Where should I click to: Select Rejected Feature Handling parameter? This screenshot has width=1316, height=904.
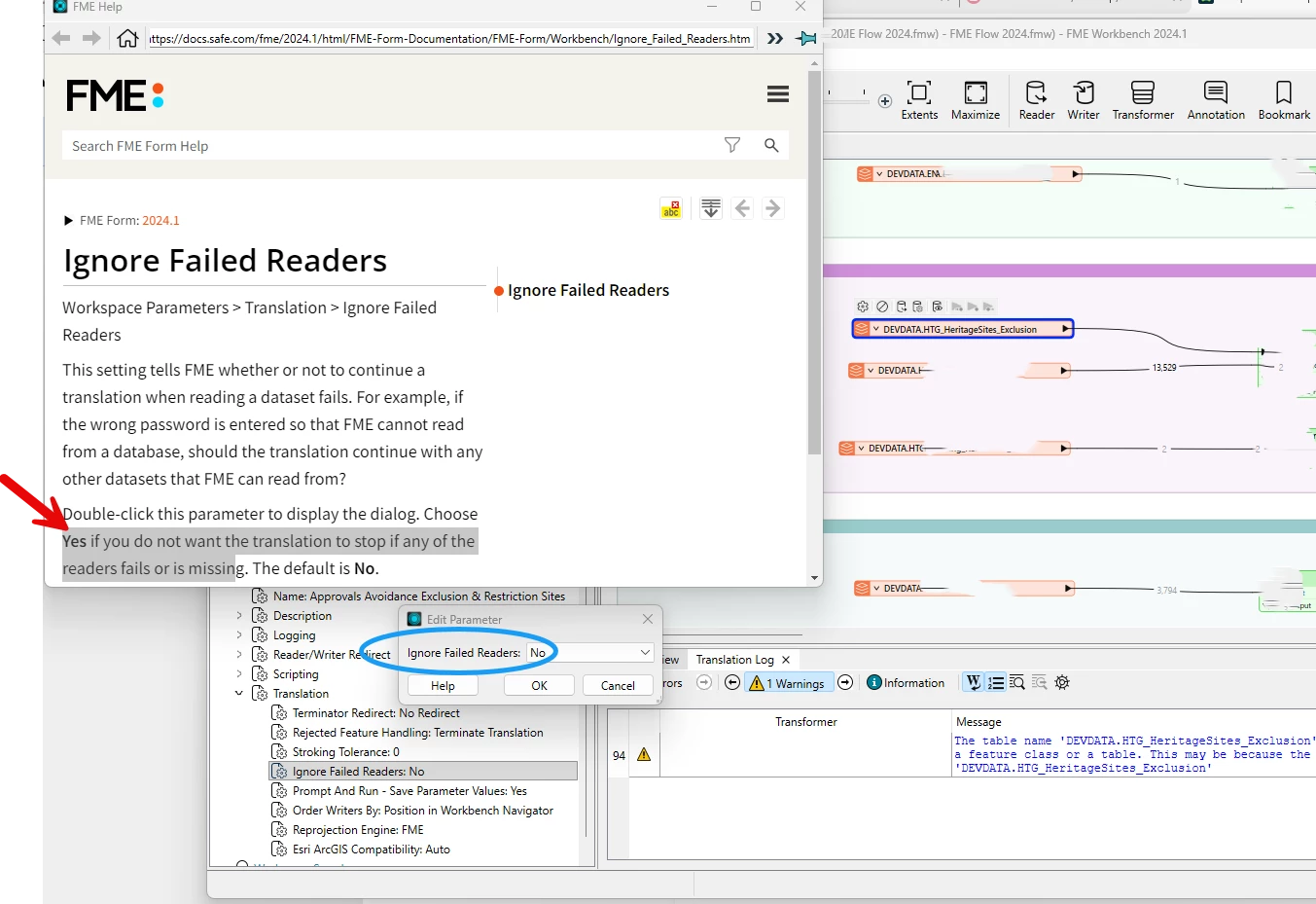[x=417, y=733]
